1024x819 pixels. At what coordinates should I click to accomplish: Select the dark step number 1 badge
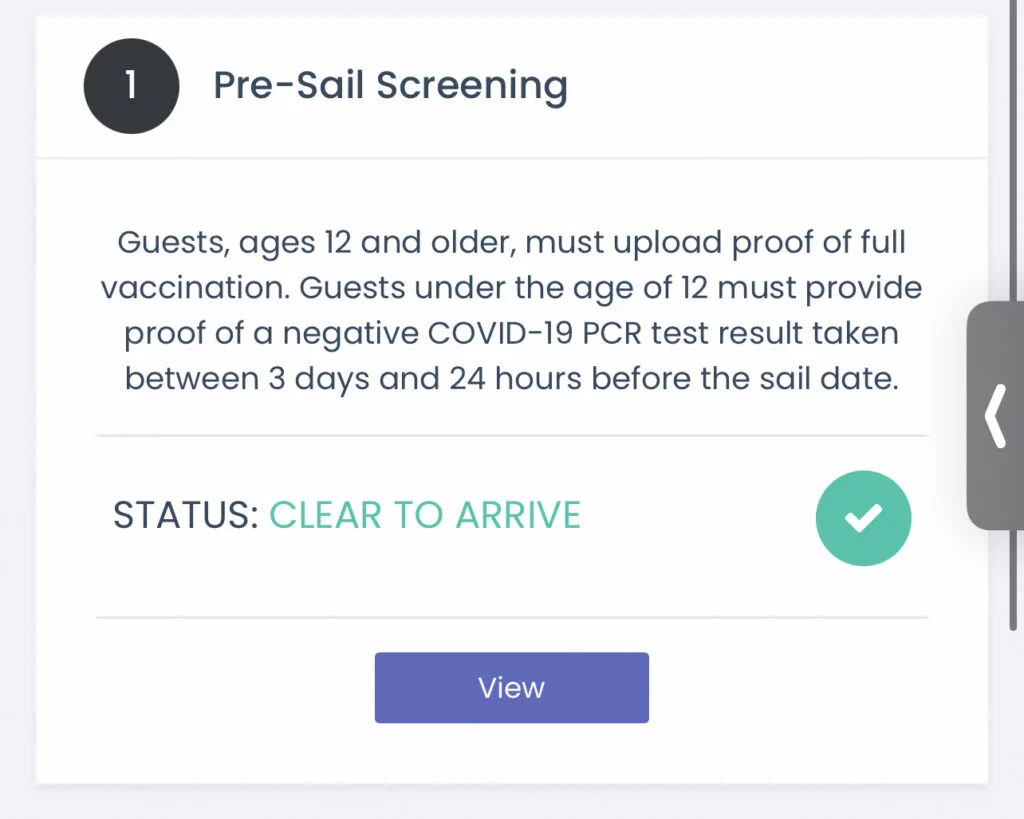(x=131, y=86)
